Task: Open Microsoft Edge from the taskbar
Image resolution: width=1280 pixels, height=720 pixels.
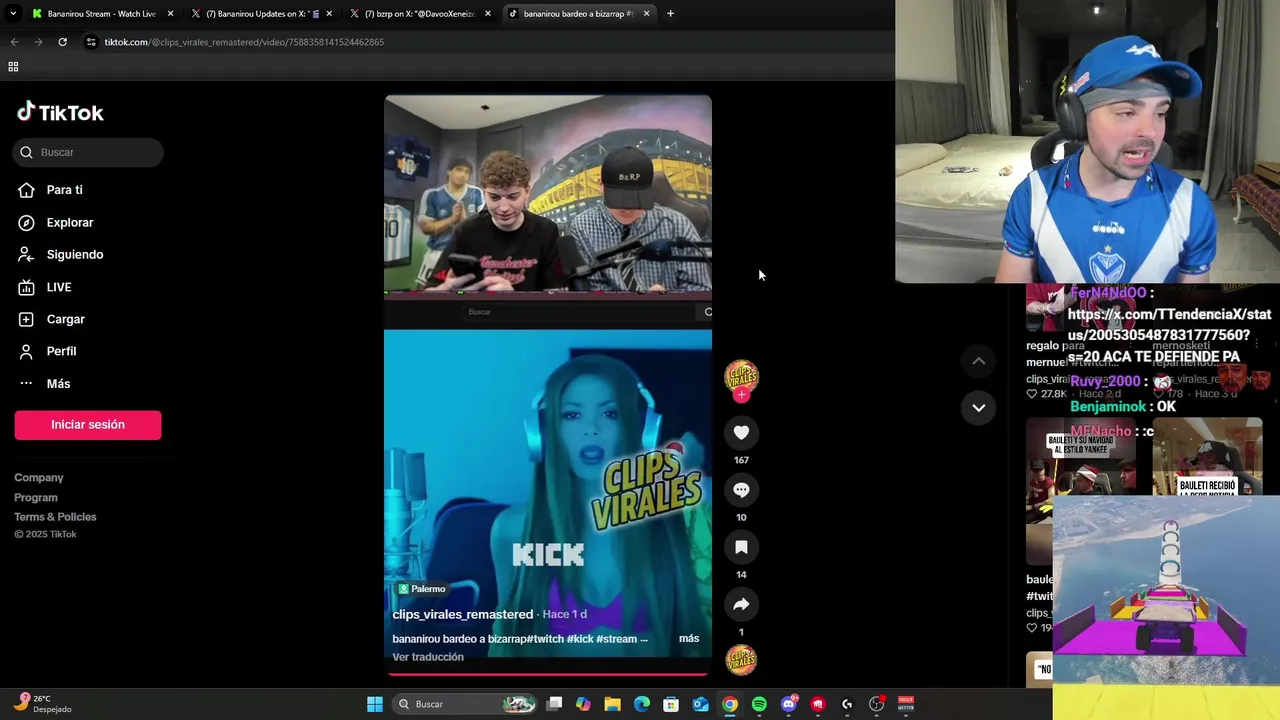Action: pyautogui.click(x=642, y=704)
